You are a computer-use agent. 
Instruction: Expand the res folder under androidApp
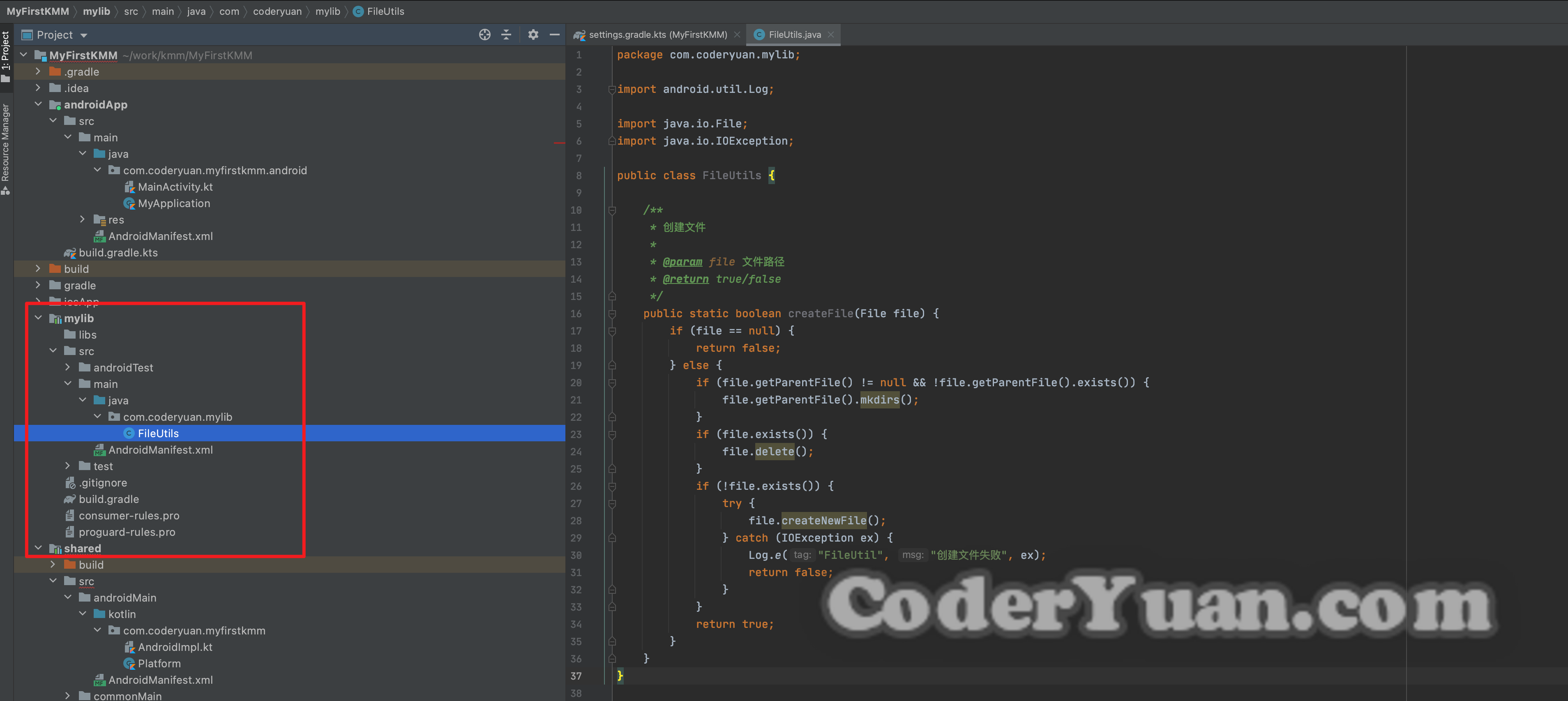[82, 219]
